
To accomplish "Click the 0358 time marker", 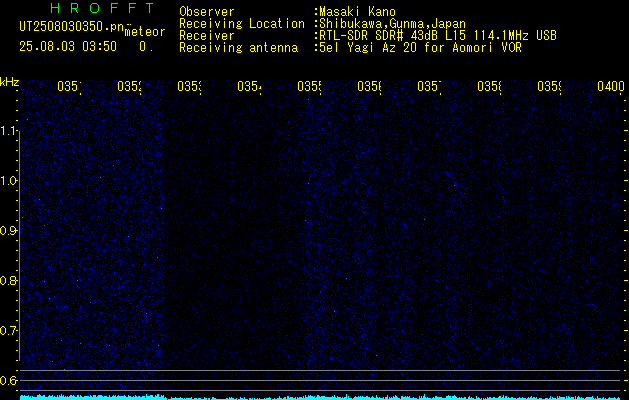I will pos(489,86).
